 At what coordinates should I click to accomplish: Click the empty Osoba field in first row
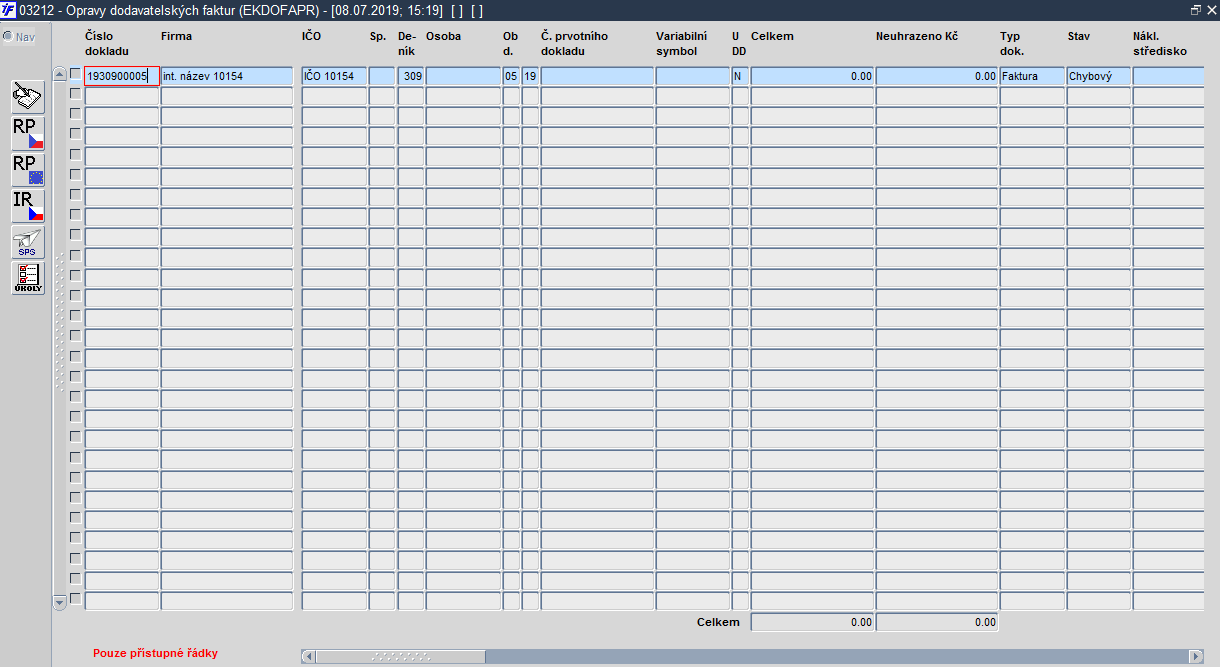(x=463, y=76)
